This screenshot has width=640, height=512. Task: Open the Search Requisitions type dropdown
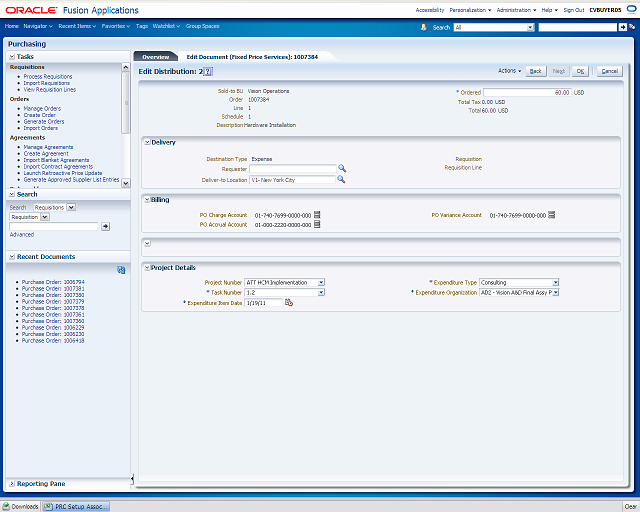71,207
